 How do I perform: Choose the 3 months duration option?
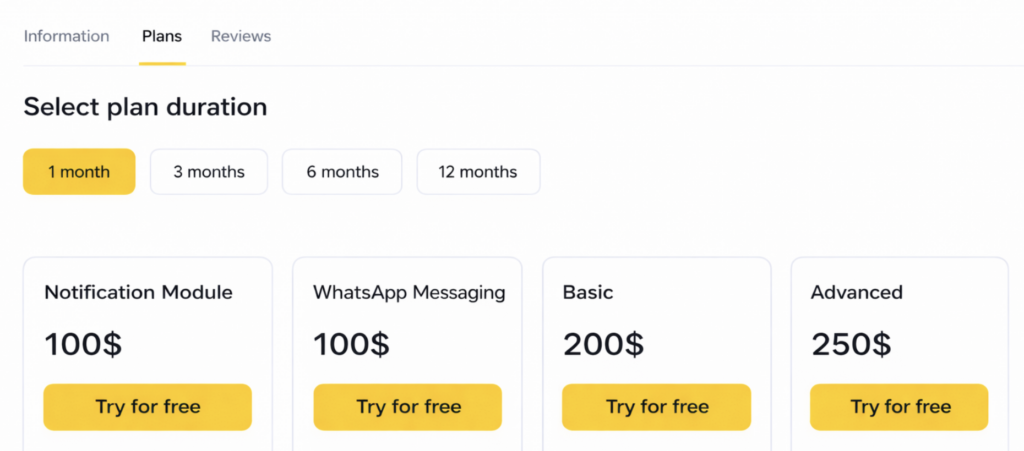pos(209,172)
